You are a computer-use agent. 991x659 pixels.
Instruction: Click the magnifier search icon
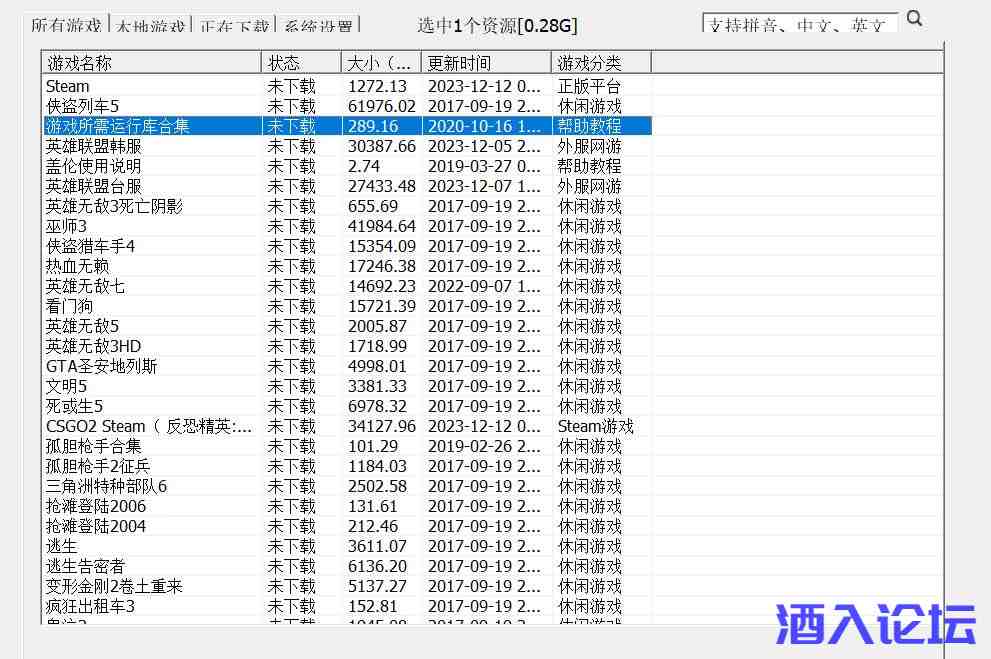[914, 19]
